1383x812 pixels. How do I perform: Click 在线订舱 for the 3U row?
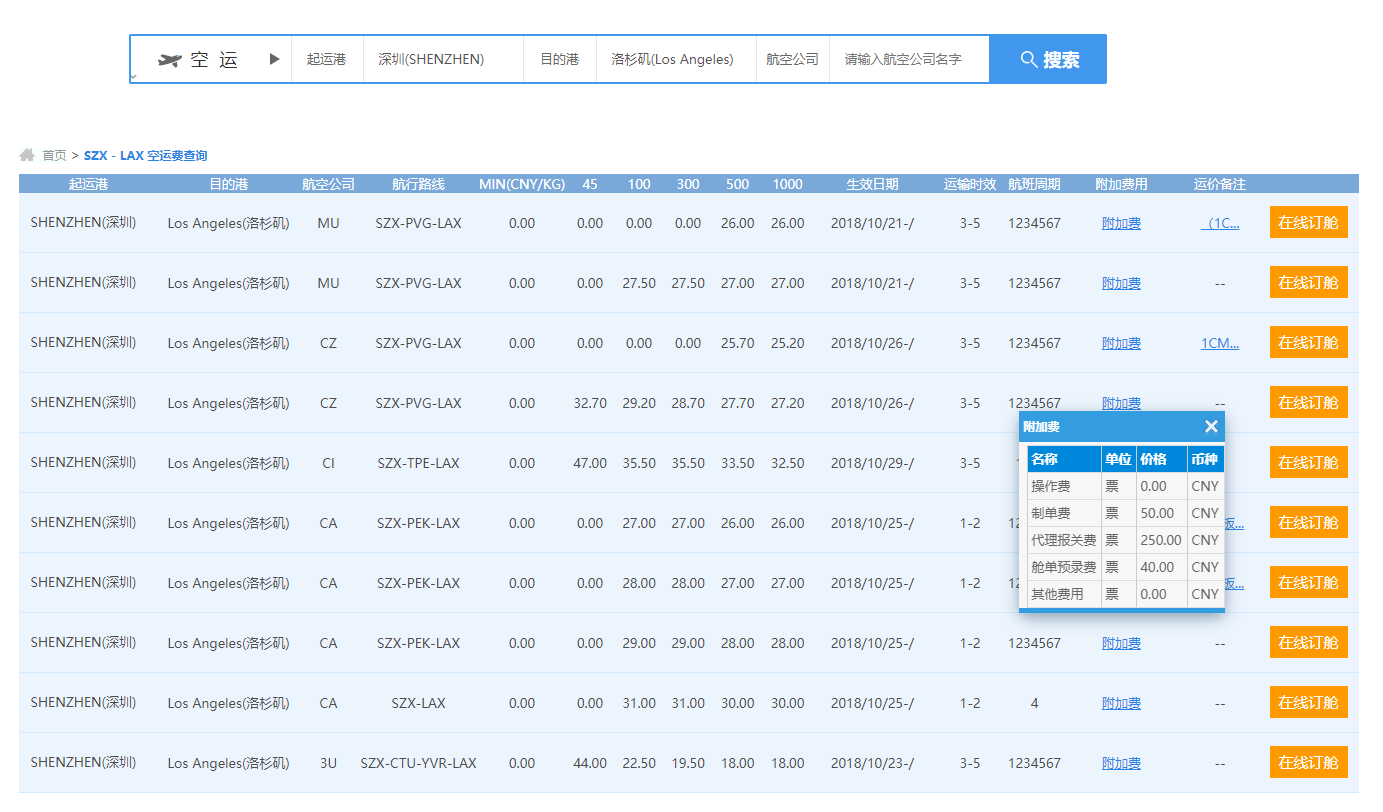coord(1308,762)
